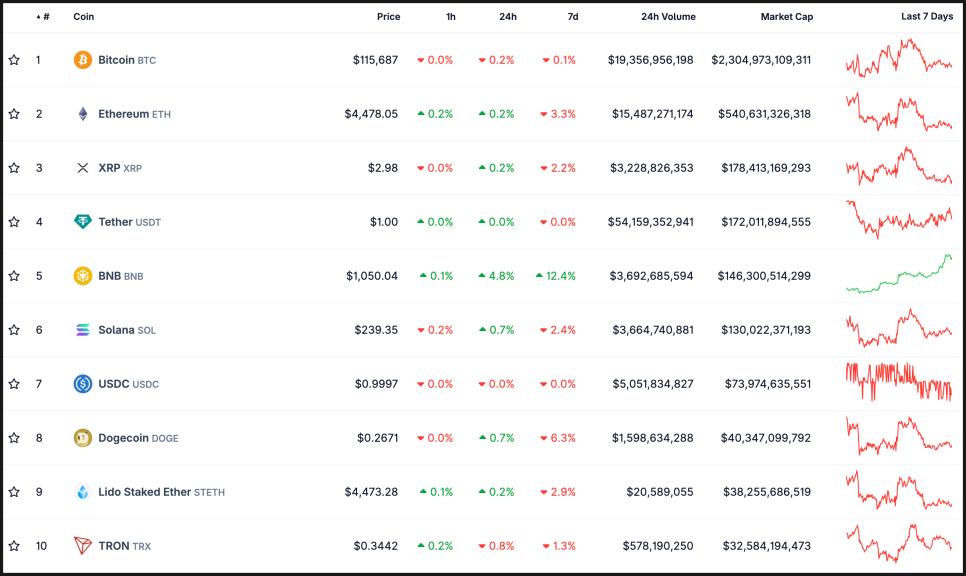The image size is (966, 576).
Task: Sort table by Coin column header
Action: point(84,17)
